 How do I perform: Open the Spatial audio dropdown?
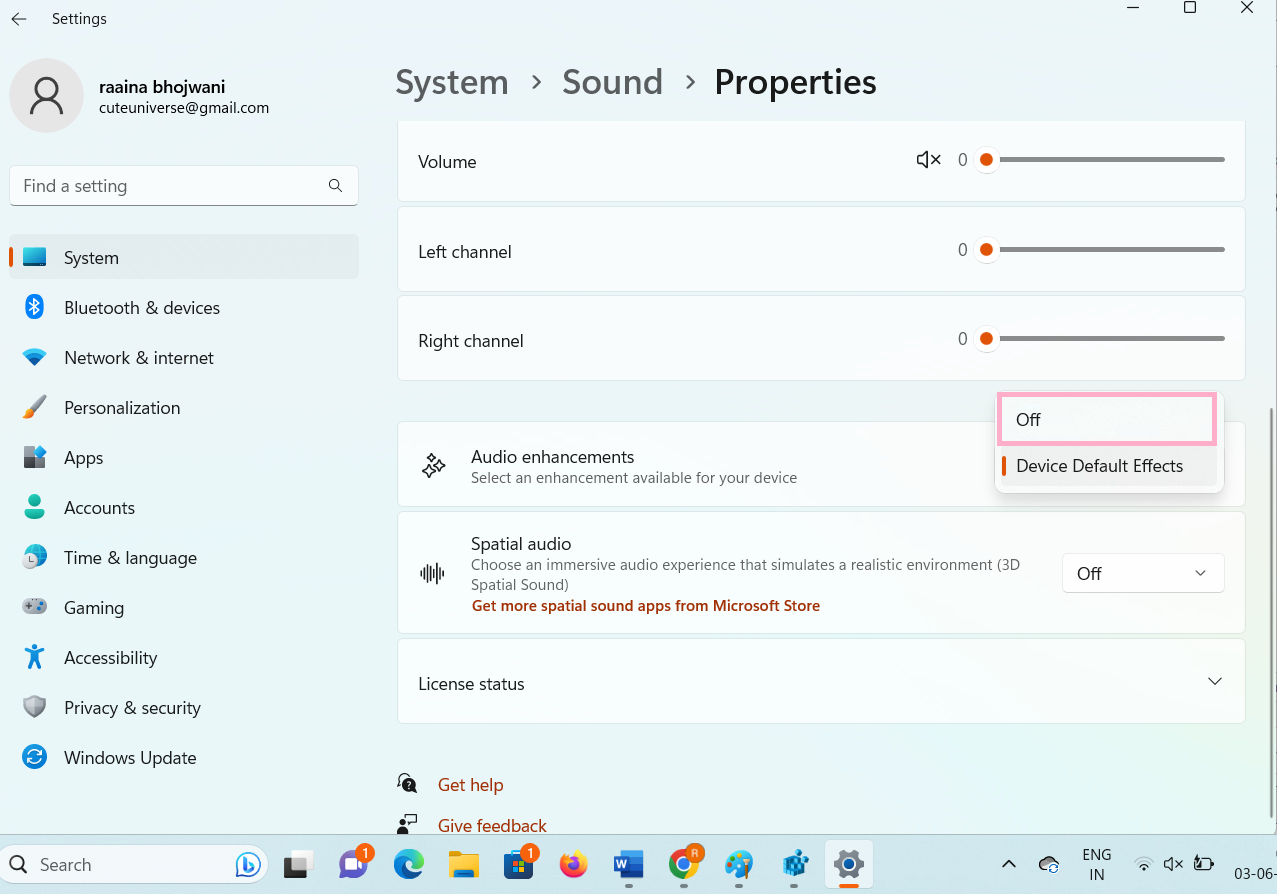[x=1142, y=573]
